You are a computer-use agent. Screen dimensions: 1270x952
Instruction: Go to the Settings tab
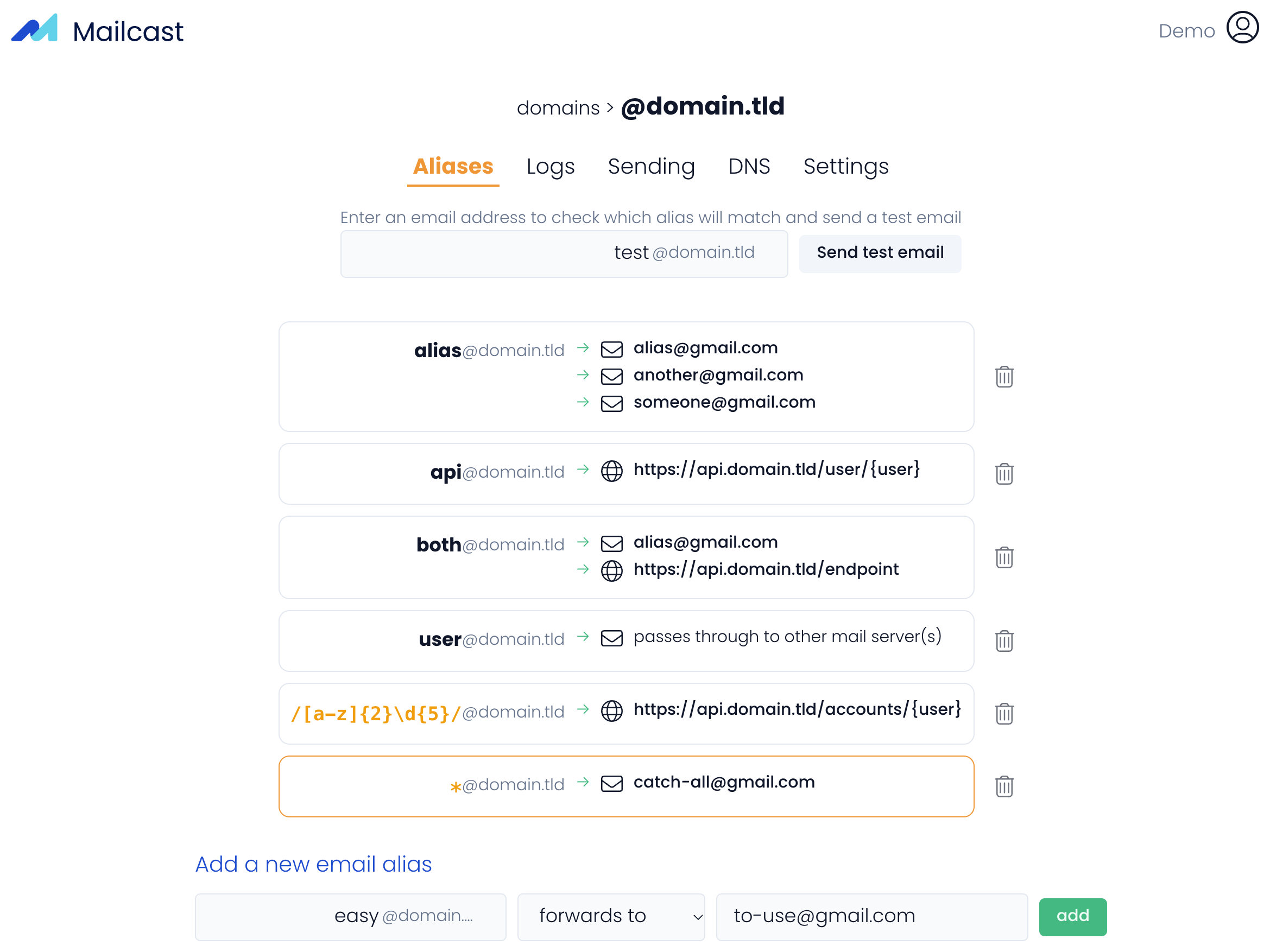tap(845, 167)
